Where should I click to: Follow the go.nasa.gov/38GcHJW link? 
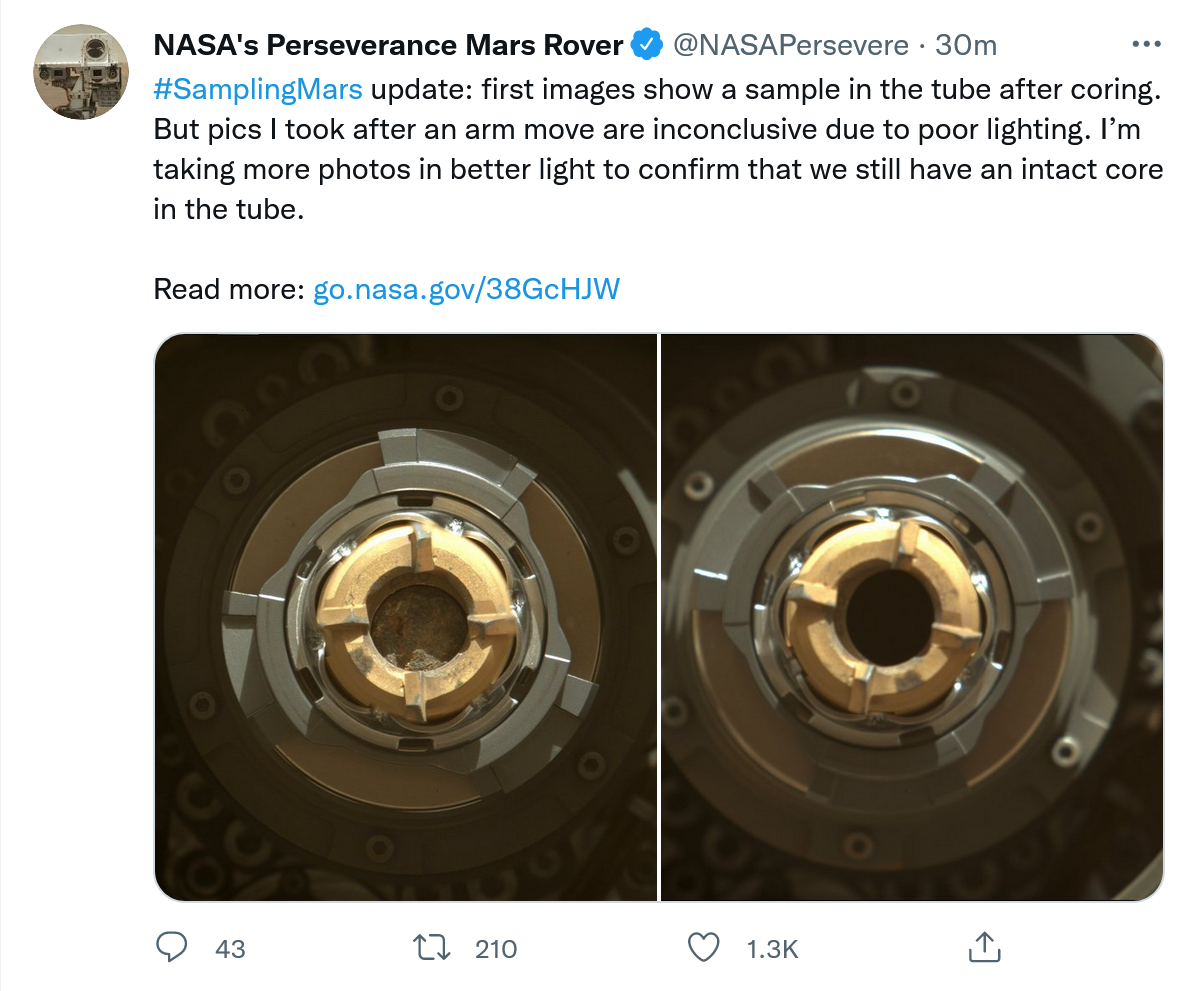coord(467,290)
